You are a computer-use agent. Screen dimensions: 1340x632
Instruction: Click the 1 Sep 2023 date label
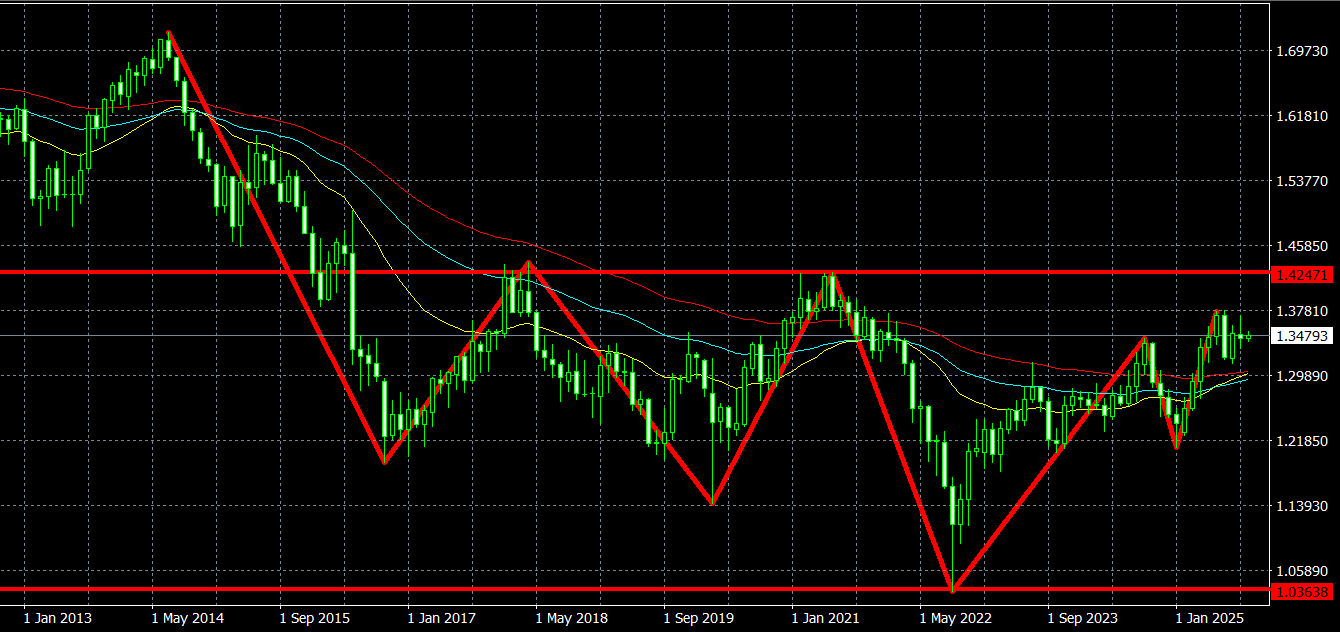[x=1083, y=619]
